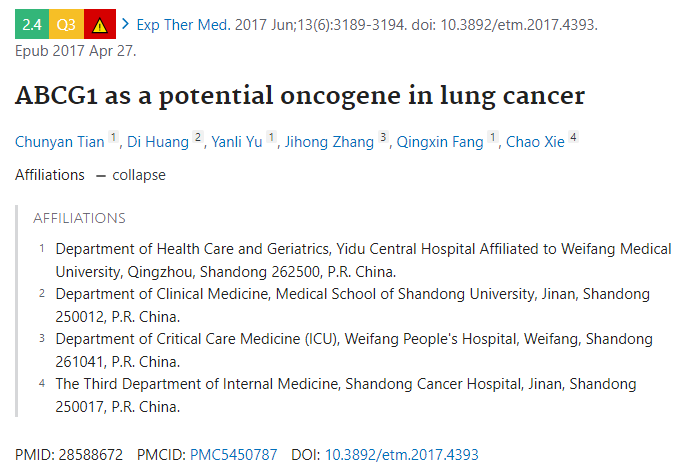Open author Yanli Yu's page

tap(237, 142)
